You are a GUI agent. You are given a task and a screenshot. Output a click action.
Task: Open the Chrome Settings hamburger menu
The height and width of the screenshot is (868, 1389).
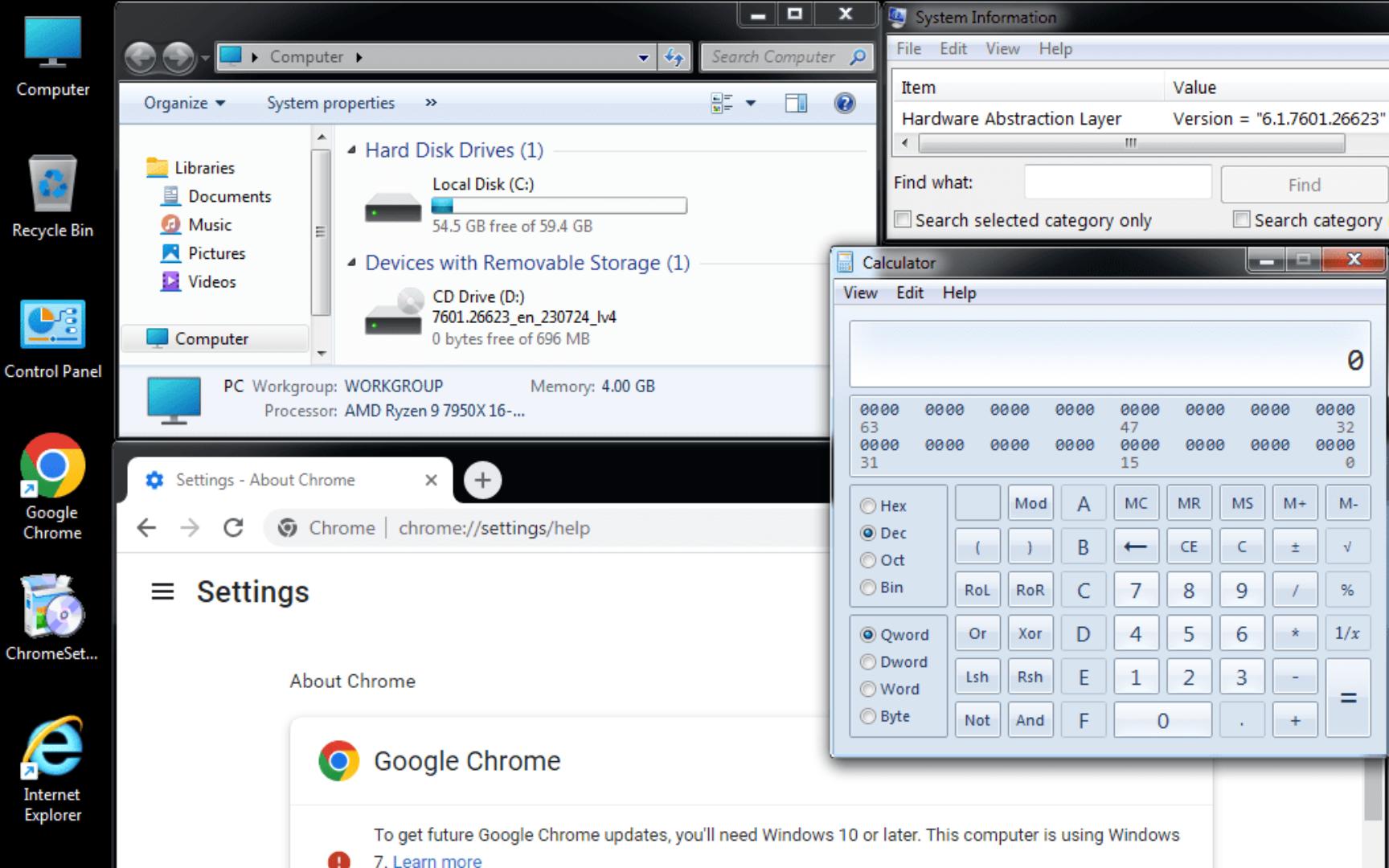click(162, 592)
